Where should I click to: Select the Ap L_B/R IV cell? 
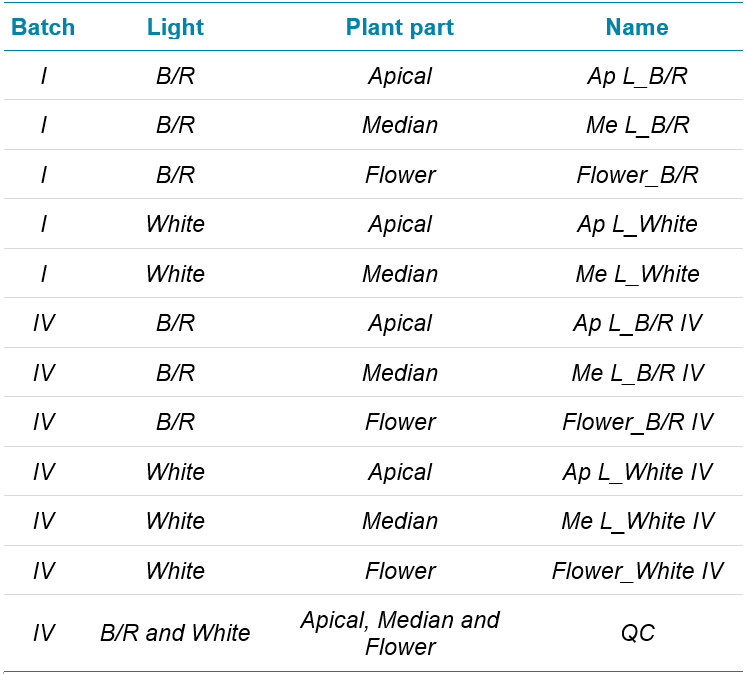(x=637, y=323)
